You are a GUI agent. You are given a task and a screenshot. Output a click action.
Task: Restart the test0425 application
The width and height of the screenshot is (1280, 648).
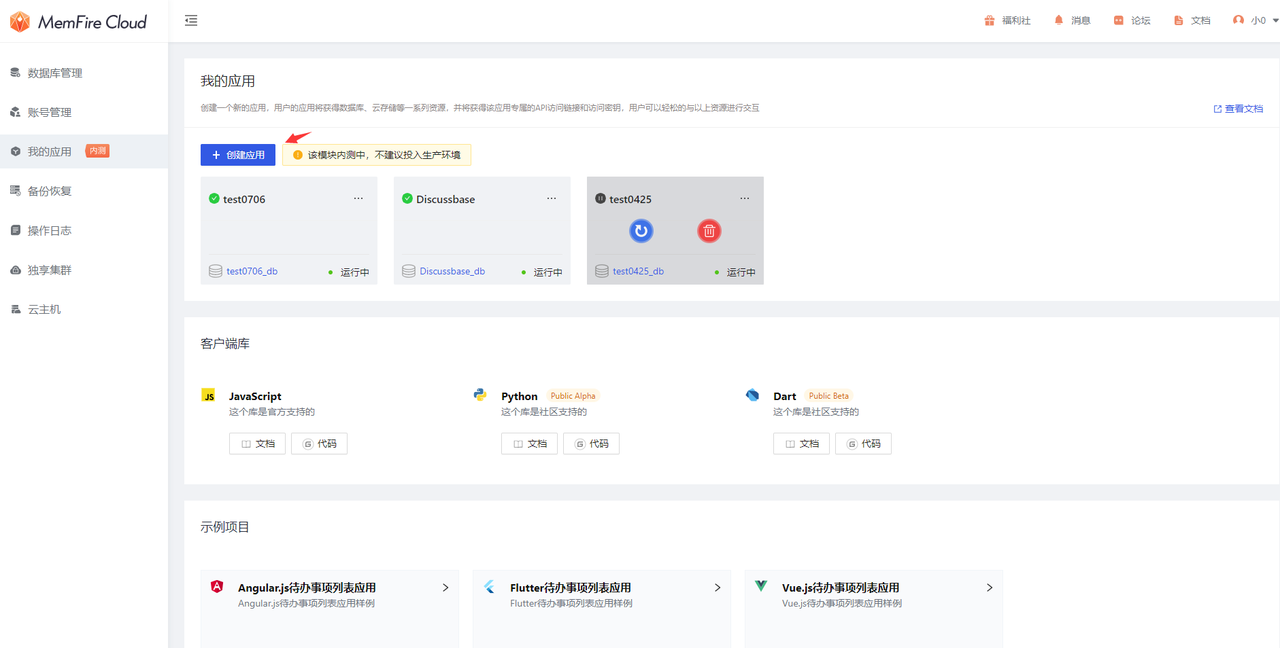[x=641, y=231]
